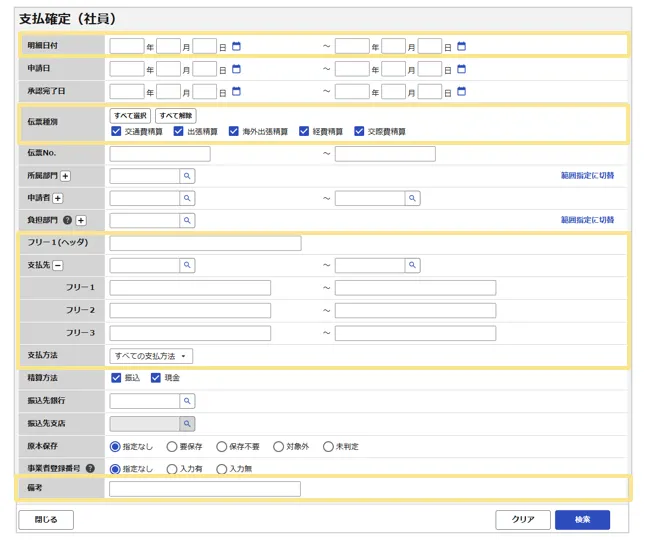
Task: Toggle the 海外出張精算 checkbox
Action: point(234,131)
